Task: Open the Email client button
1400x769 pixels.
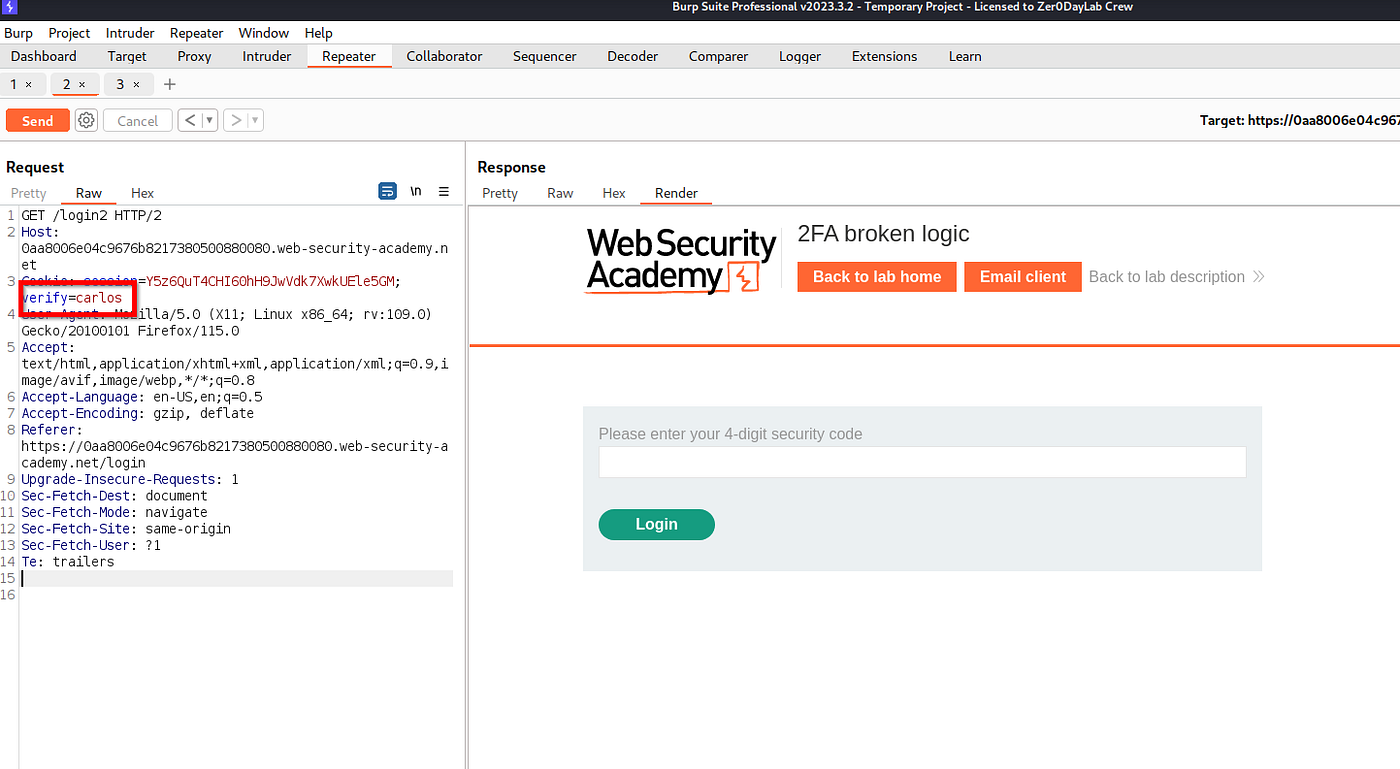Action: pos(1023,277)
